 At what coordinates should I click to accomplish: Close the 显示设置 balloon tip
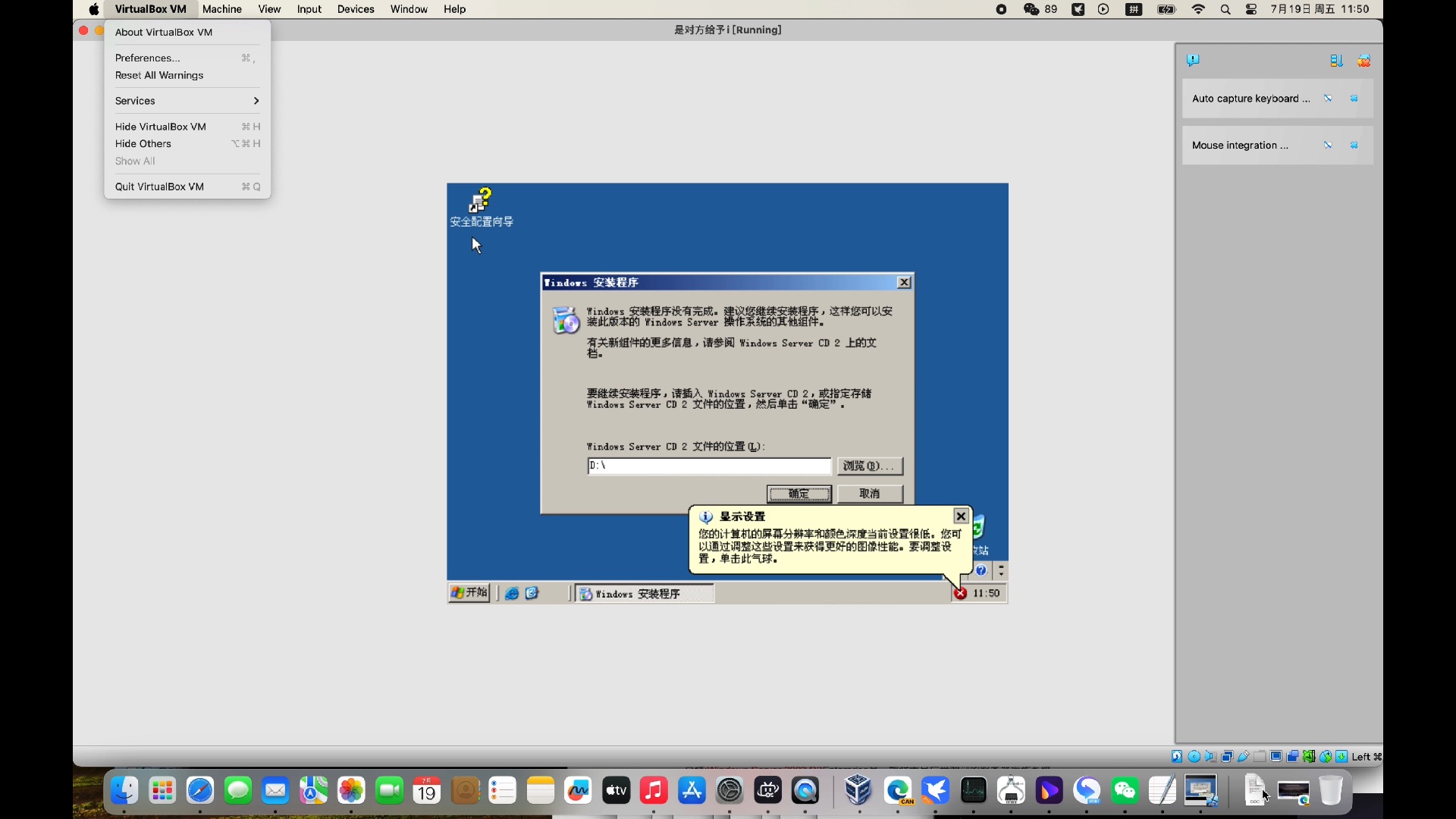pyautogui.click(x=961, y=516)
